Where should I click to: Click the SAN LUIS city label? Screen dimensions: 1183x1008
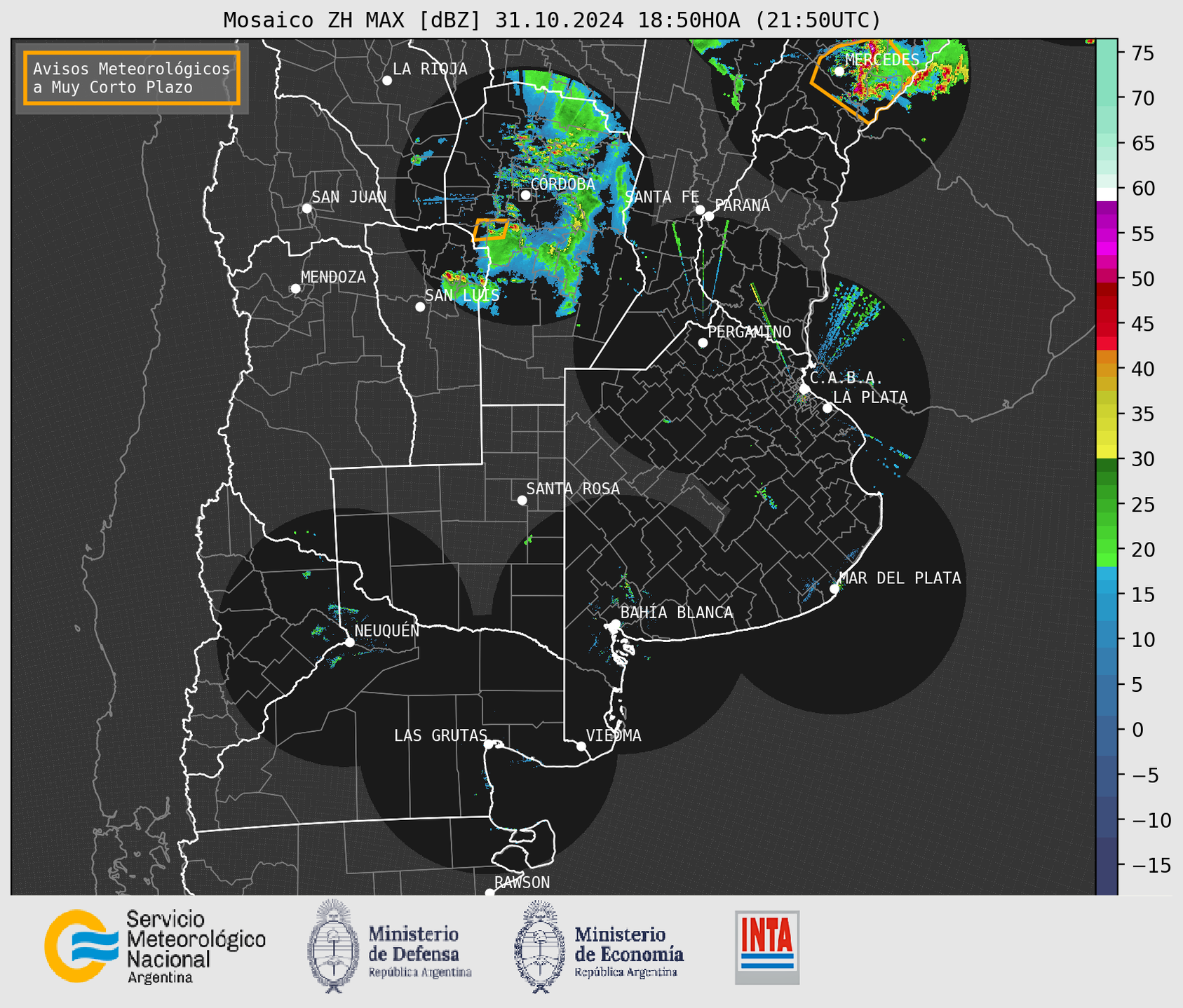click(x=462, y=295)
